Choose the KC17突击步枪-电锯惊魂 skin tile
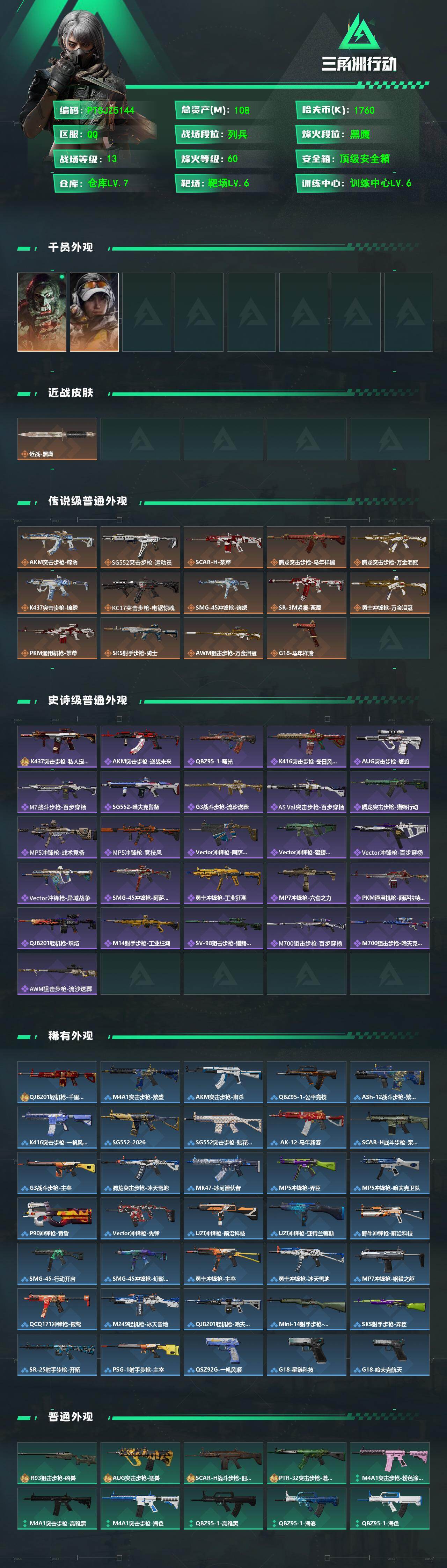Viewport: 447px width, 1568px height. tap(140, 592)
